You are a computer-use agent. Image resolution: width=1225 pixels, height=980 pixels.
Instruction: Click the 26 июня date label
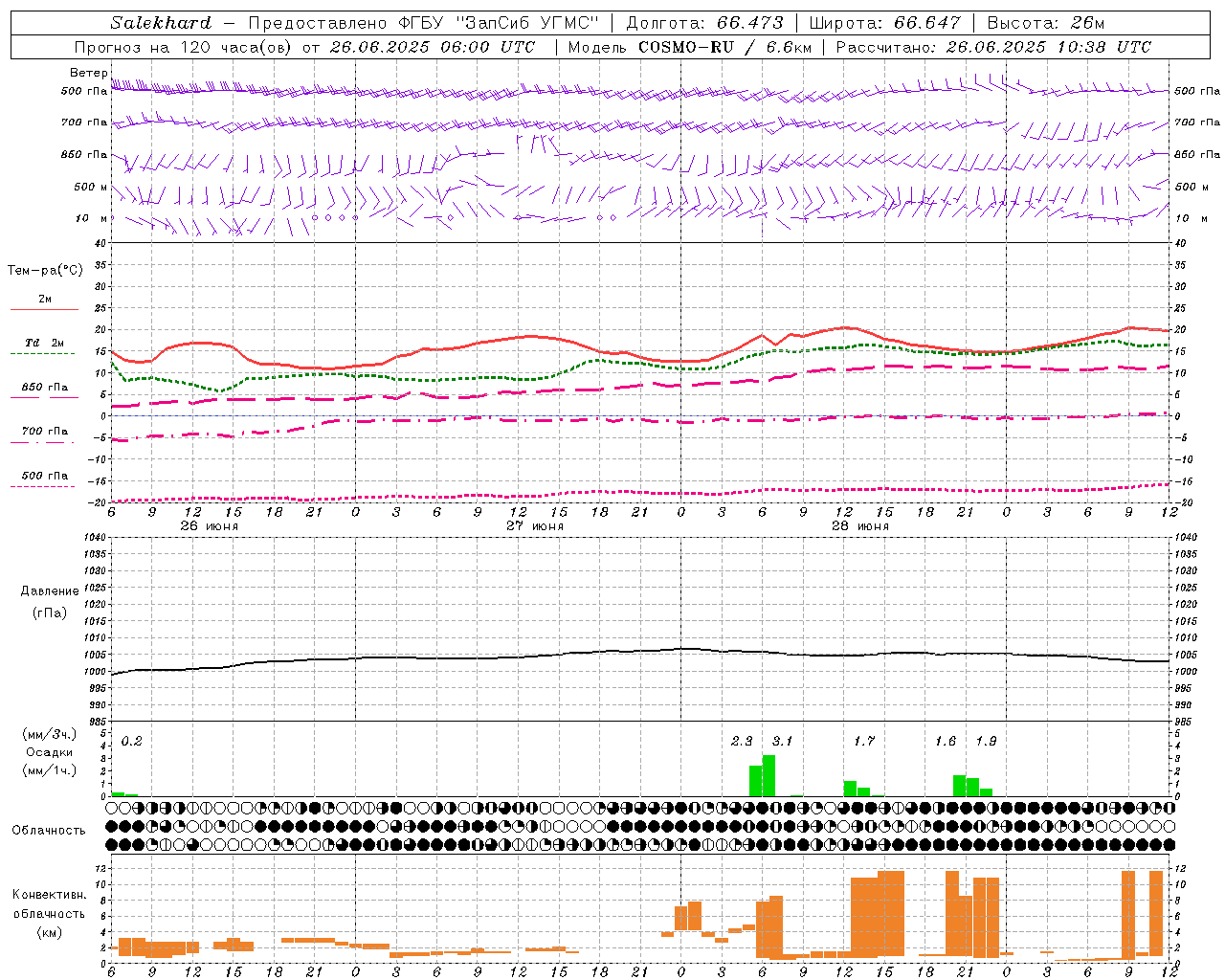tap(210, 526)
